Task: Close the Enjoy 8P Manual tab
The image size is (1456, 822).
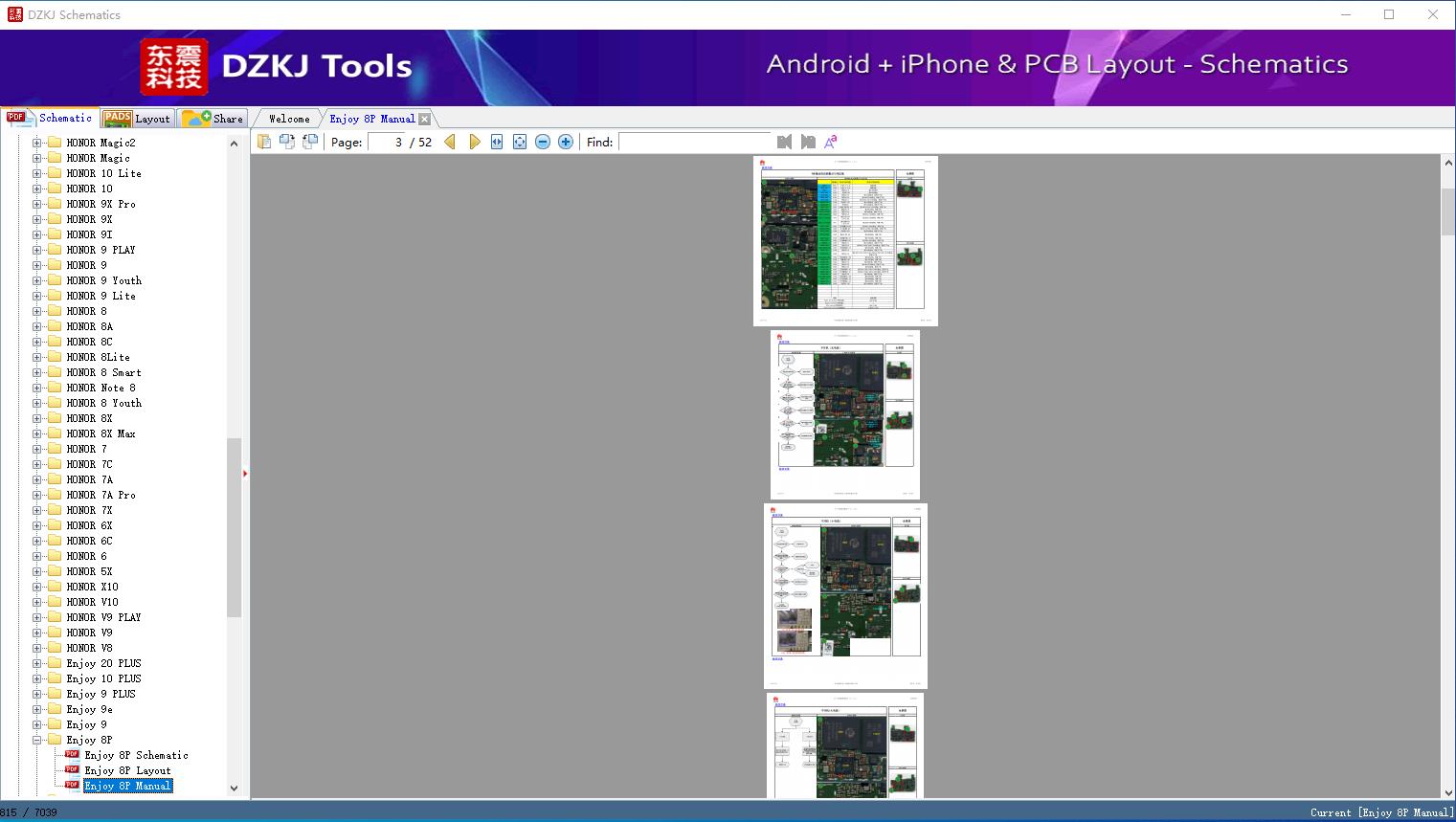Action: (x=425, y=119)
